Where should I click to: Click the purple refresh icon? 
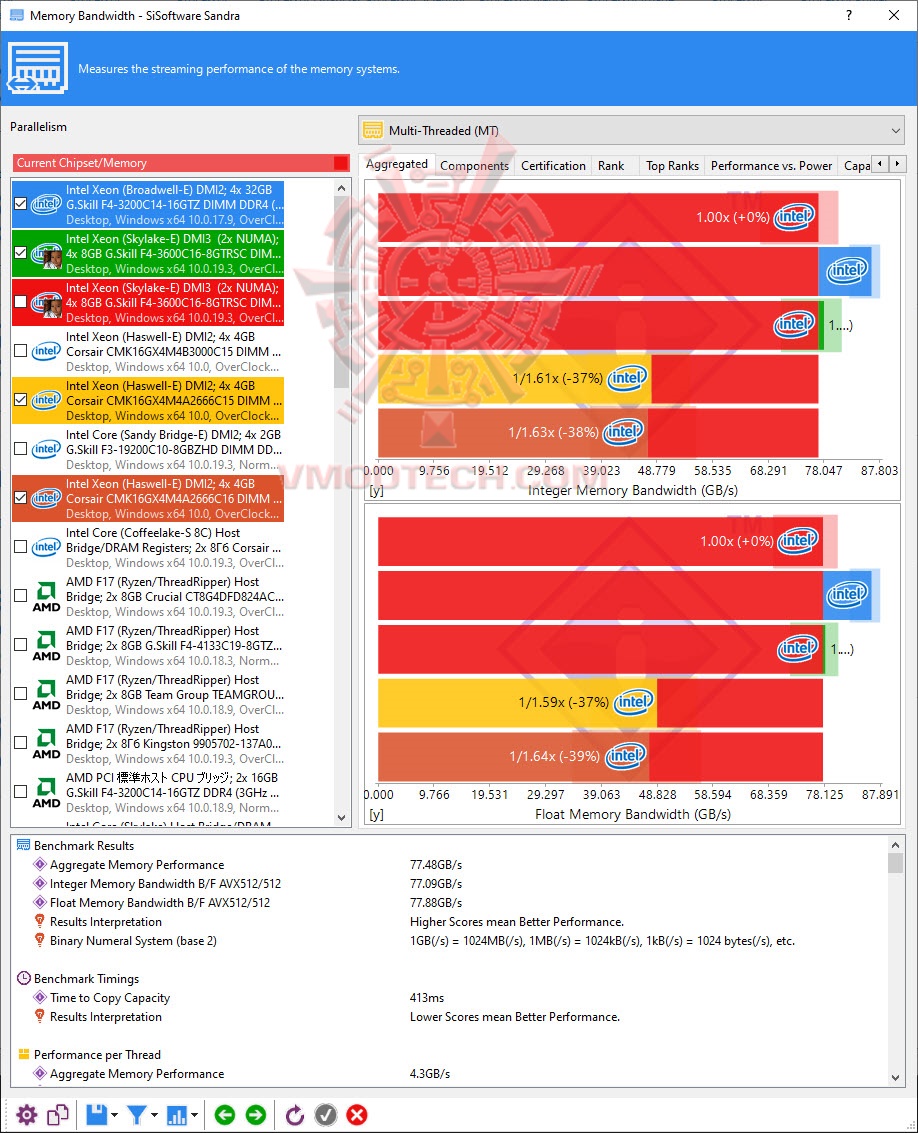point(295,1115)
